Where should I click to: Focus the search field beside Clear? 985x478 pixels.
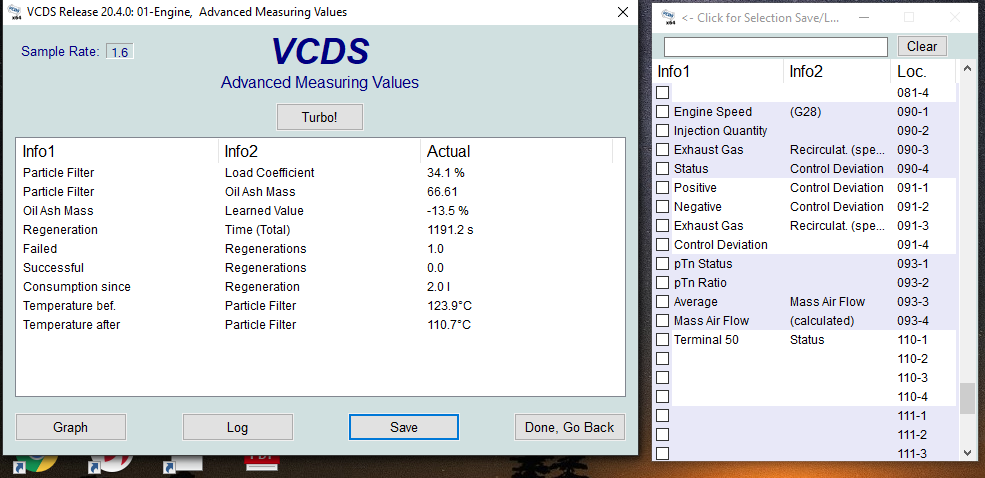point(775,47)
